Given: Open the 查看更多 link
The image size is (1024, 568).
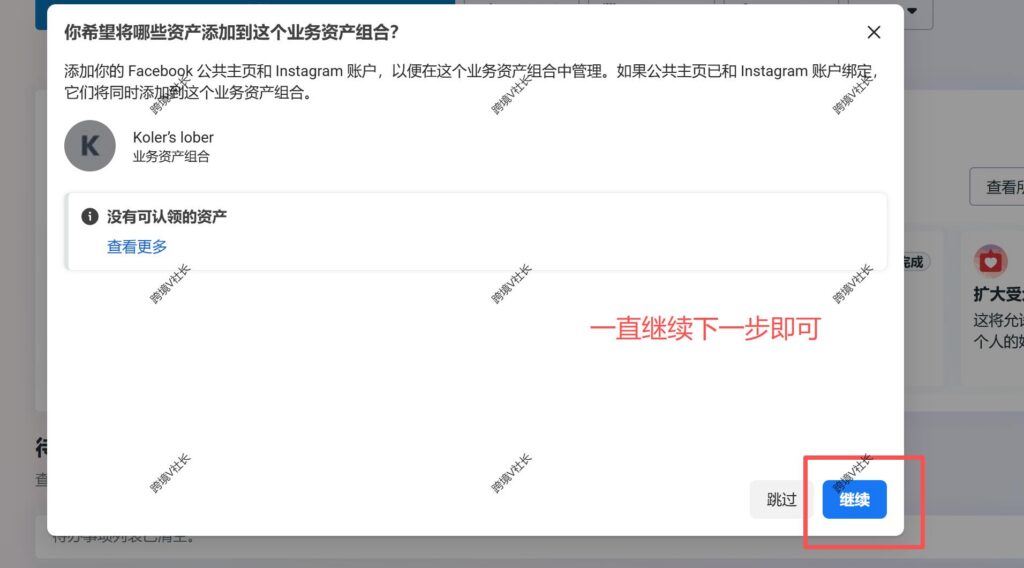Looking at the screenshot, I should click(x=137, y=247).
